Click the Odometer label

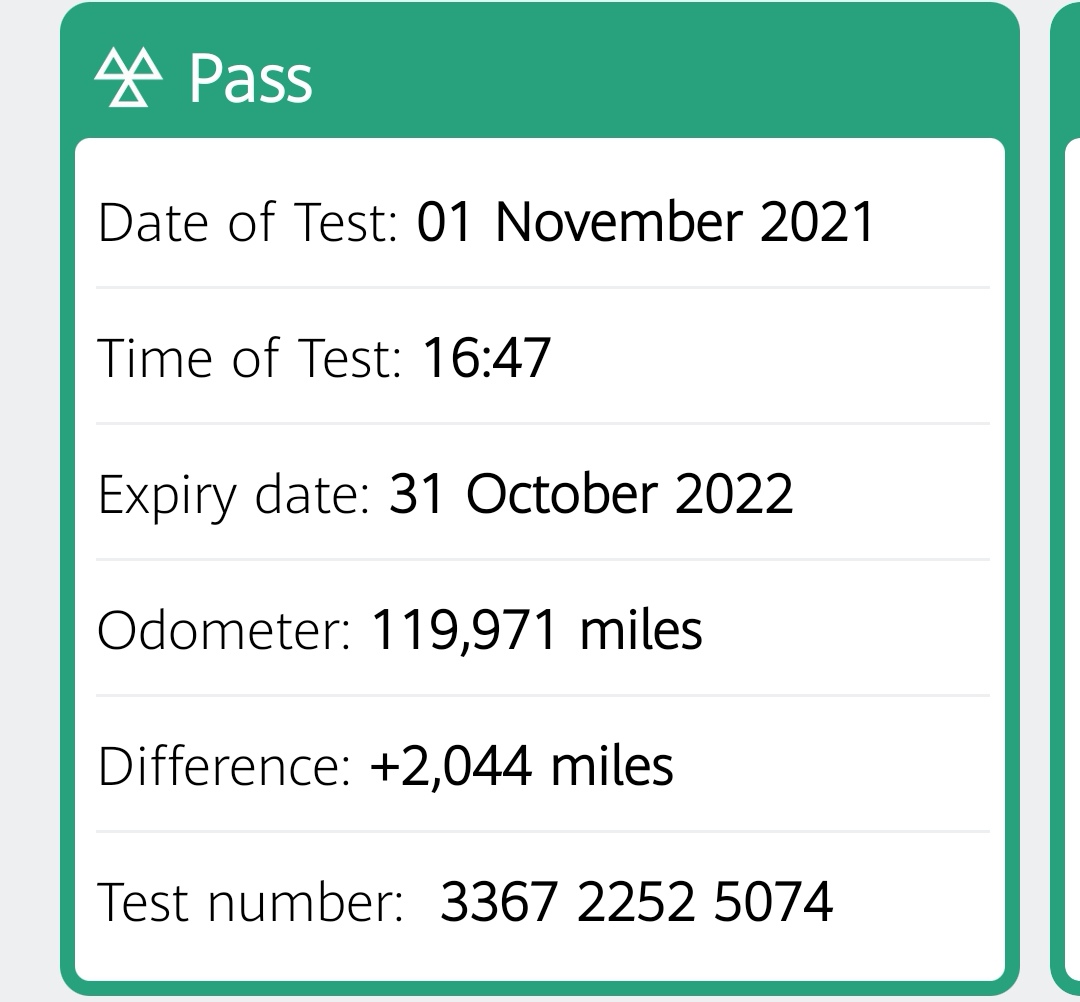(x=224, y=631)
